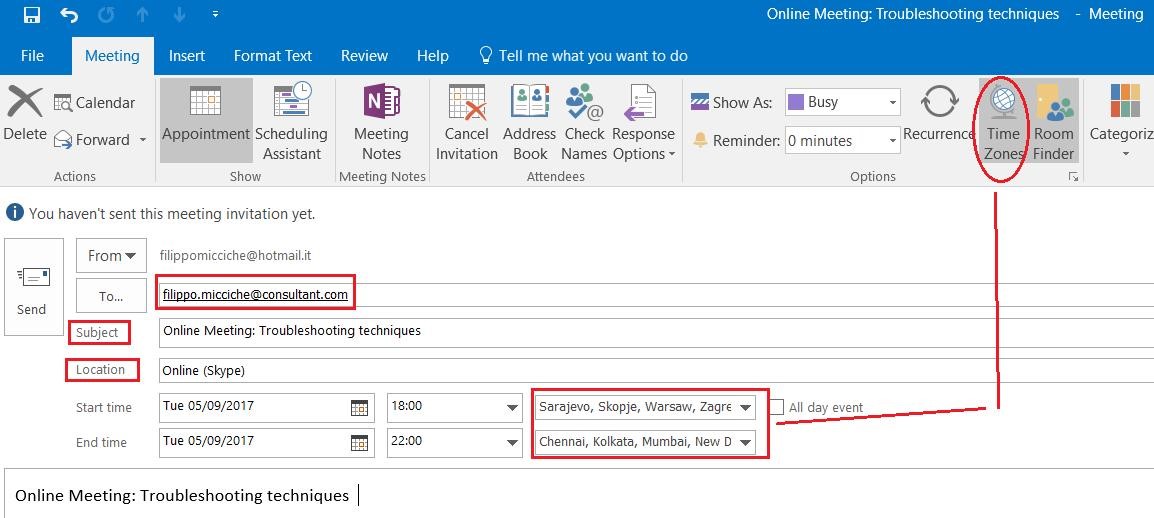
Task: Expand the start time 18:00 dropdown
Action: (x=512, y=407)
